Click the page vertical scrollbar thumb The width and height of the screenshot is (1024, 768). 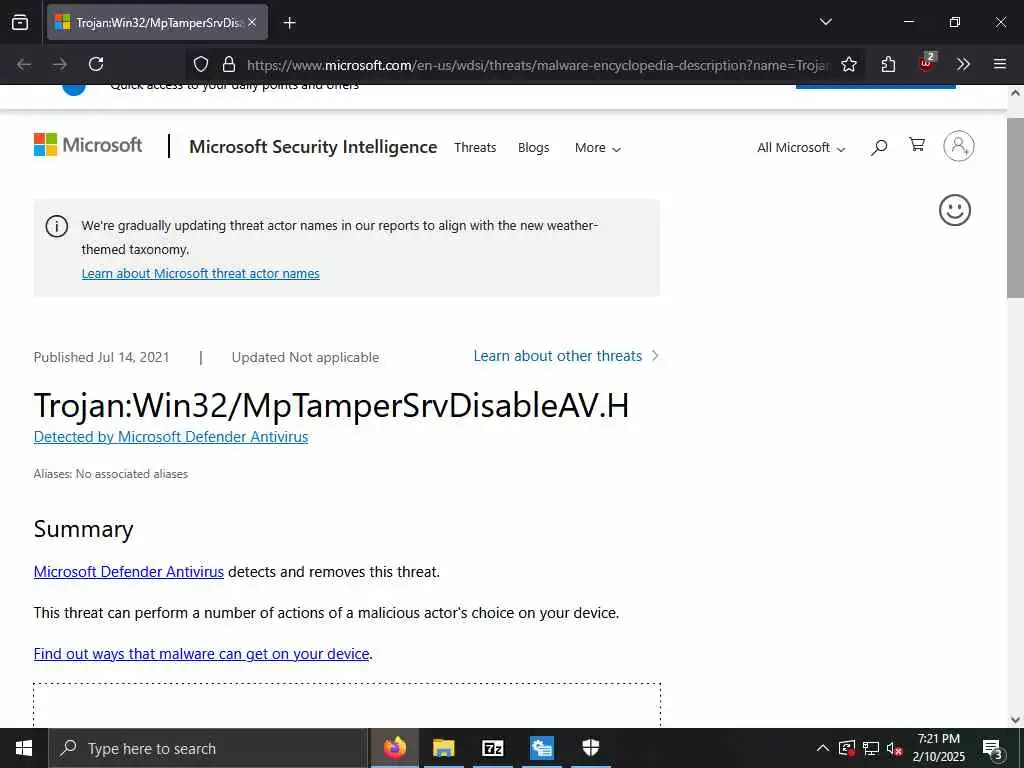[x=1015, y=208]
